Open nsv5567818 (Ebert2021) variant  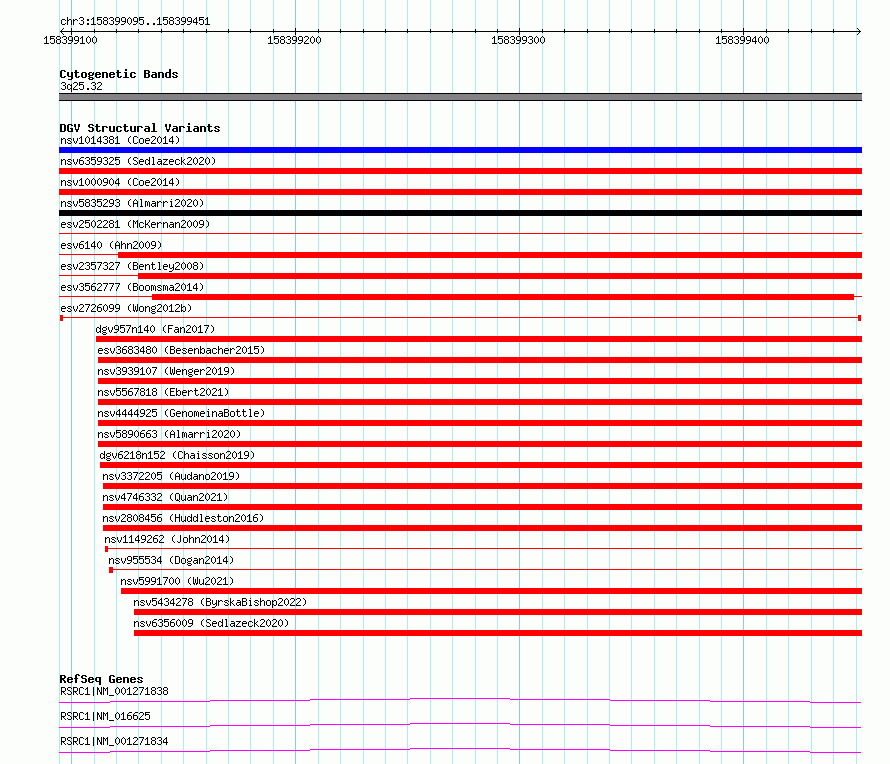[x=163, y=392]
